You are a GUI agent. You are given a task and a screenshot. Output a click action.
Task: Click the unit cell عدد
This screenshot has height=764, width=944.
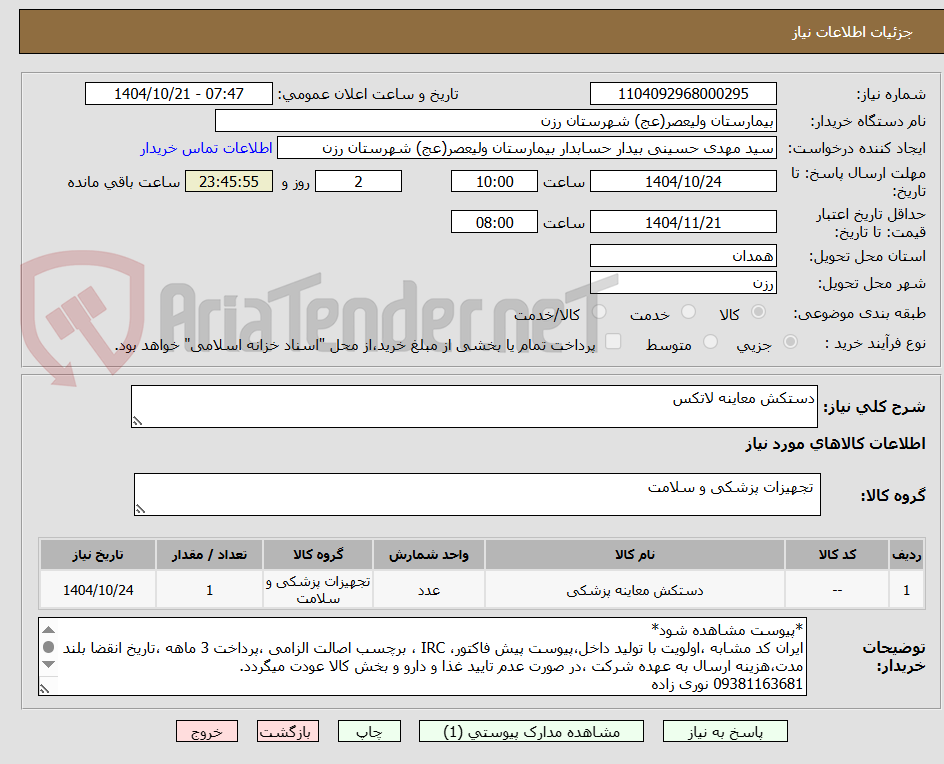429,590
